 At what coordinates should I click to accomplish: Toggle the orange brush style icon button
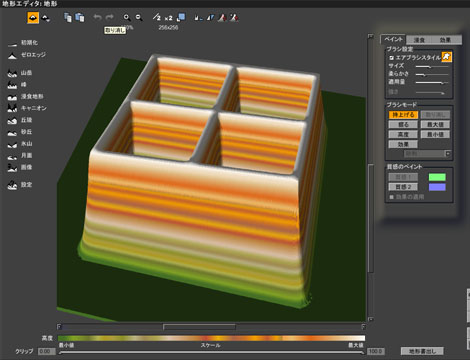click(x=447, y=57)
